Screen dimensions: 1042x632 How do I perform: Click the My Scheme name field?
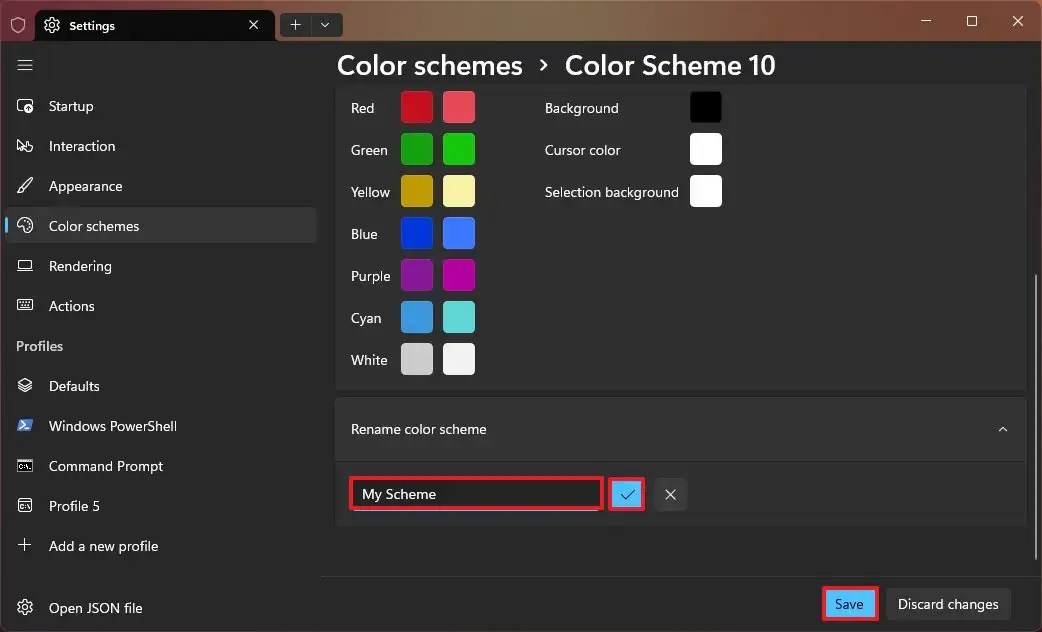click(x=475, y=493)
